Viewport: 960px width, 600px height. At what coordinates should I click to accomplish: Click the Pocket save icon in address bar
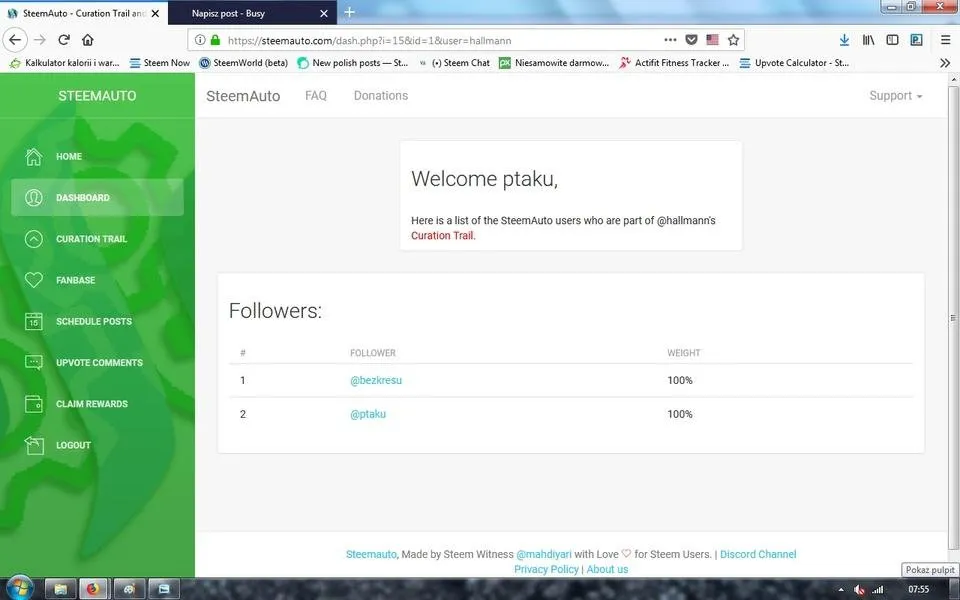691,40
